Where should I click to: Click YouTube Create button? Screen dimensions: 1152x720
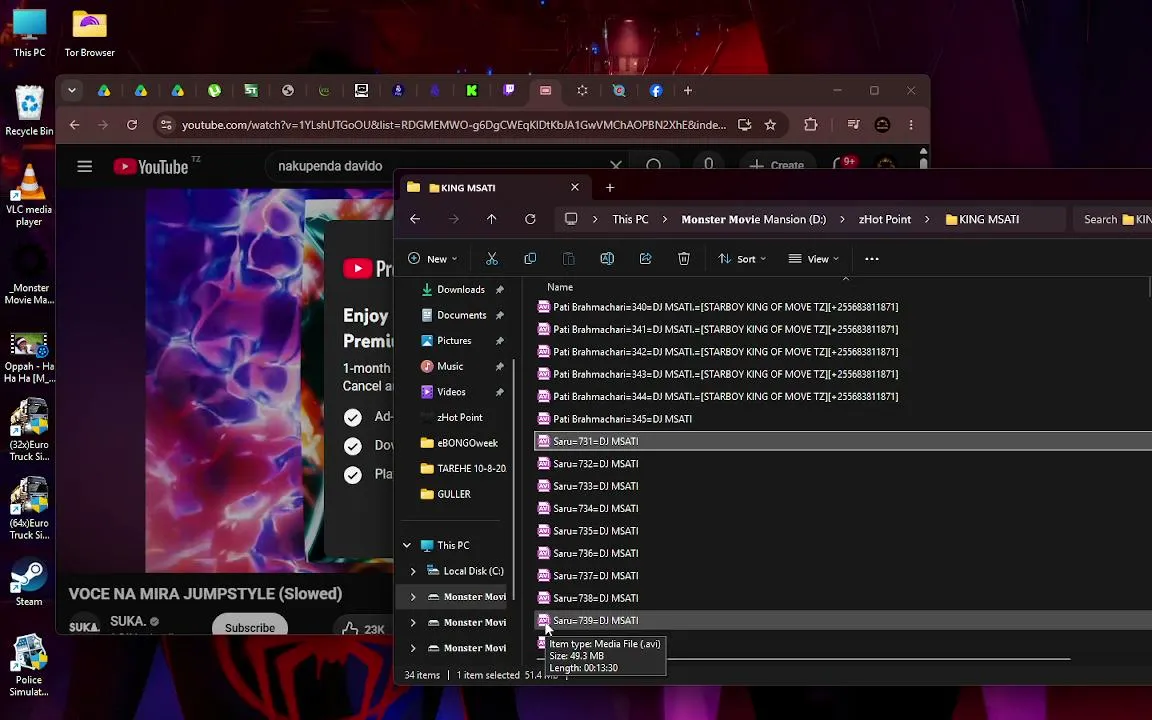777,165
